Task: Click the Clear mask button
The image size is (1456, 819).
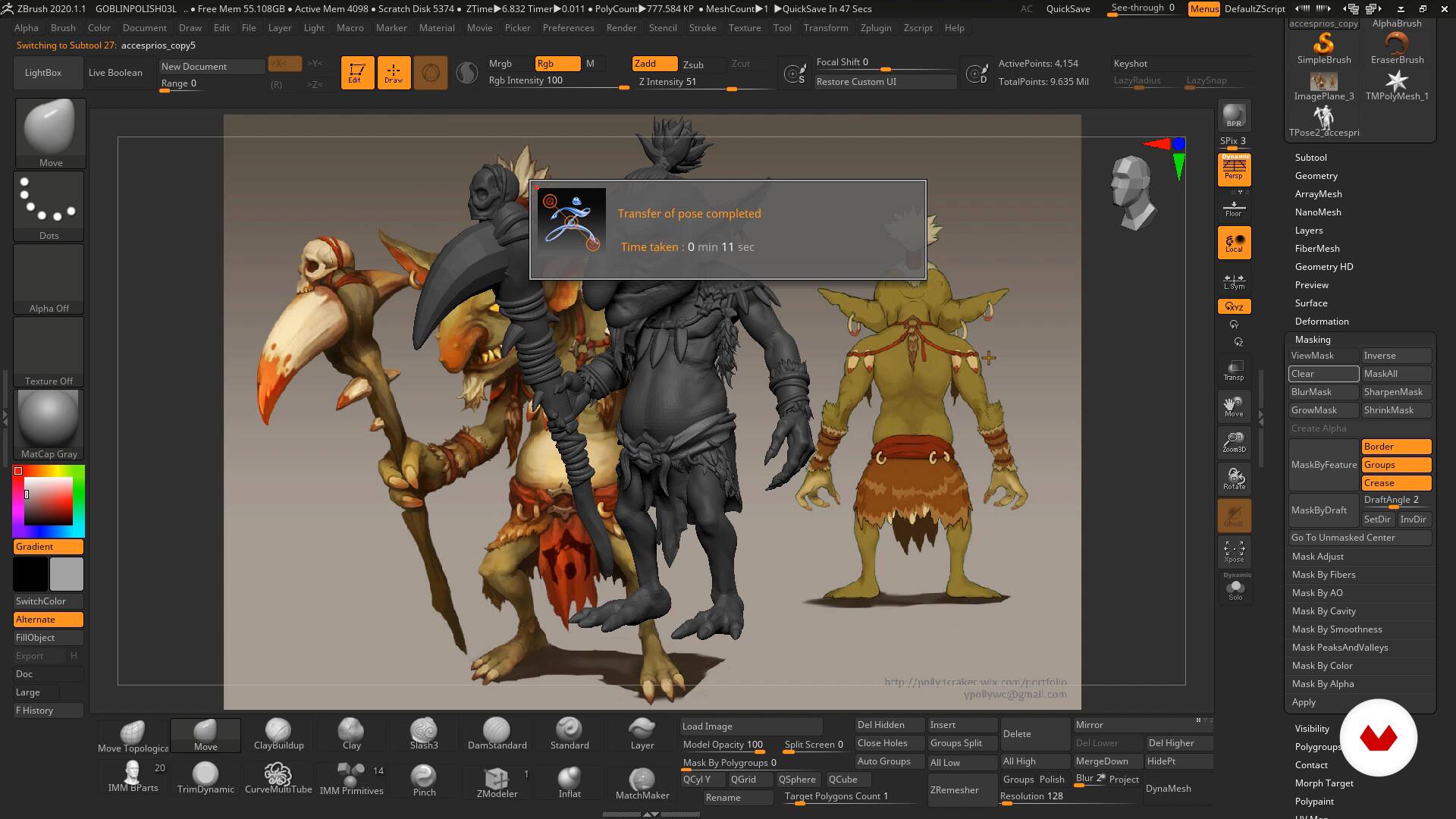Action: (x=1323, y=374)
